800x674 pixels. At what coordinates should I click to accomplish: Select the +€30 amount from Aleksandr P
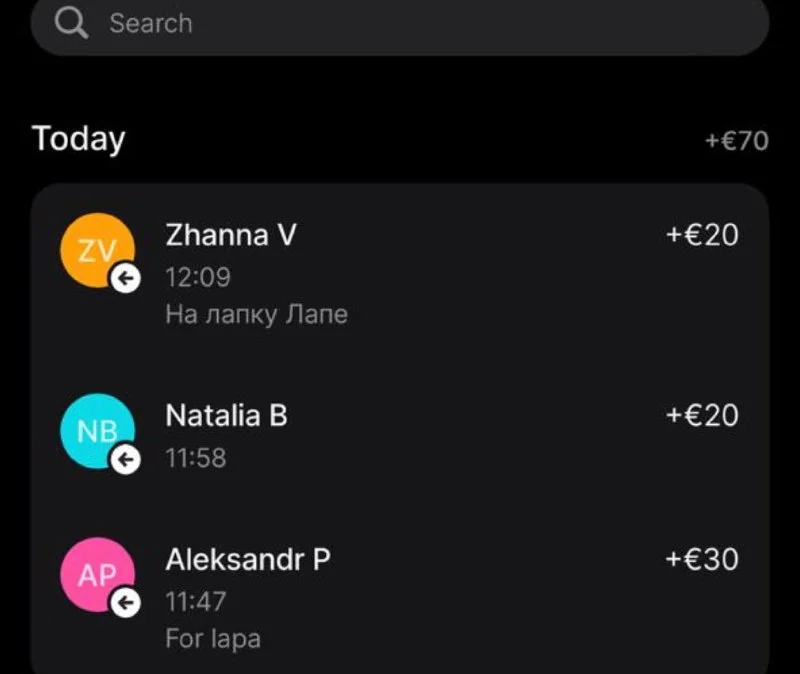pos(702,559)
